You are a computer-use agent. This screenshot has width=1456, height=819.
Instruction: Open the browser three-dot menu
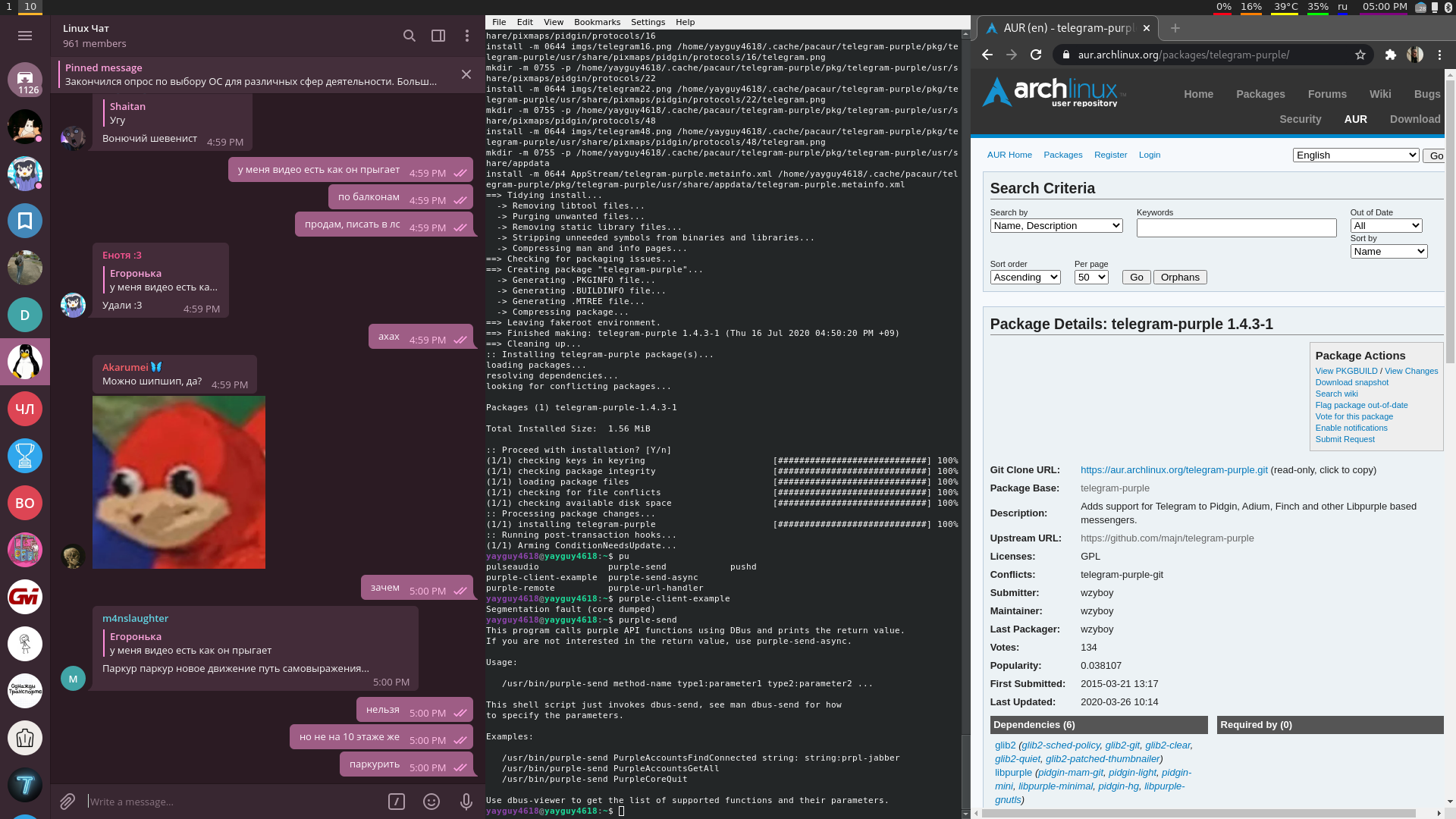[x=1440, y=55]
